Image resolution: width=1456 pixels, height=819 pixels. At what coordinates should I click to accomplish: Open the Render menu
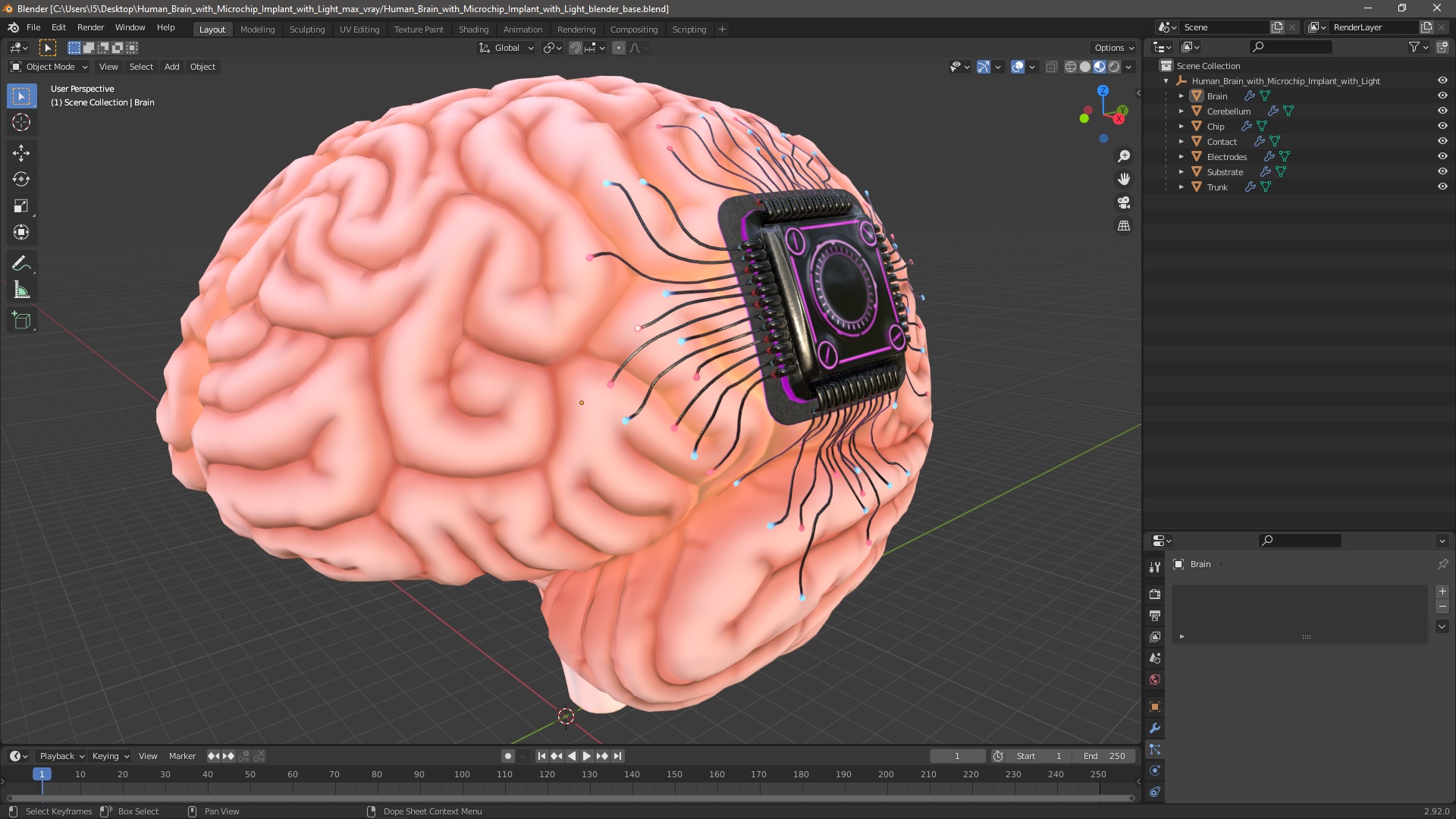click(90, 27)
